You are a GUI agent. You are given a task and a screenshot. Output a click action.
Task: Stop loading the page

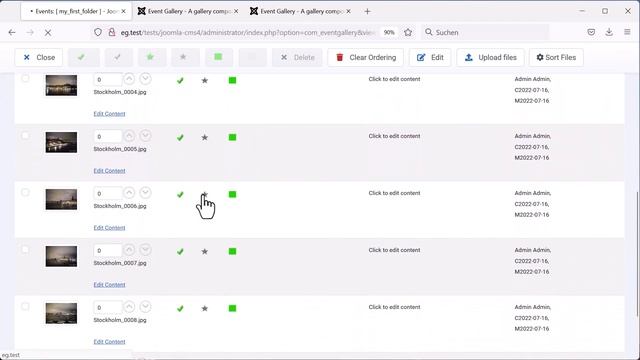click(x=48, y=33)
